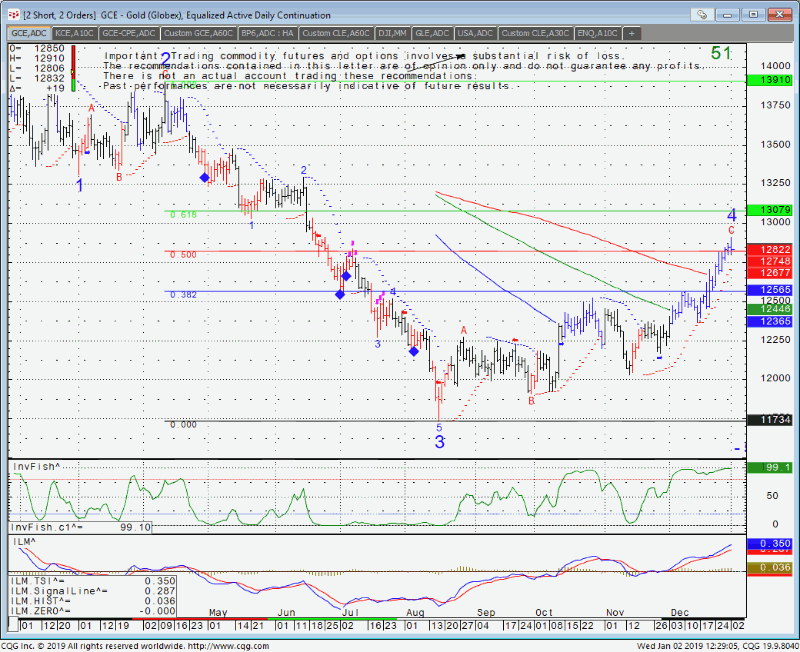800x652 pixels.
Task: Select the Custom GCE,A60C tab
Action: click(198, 33)
